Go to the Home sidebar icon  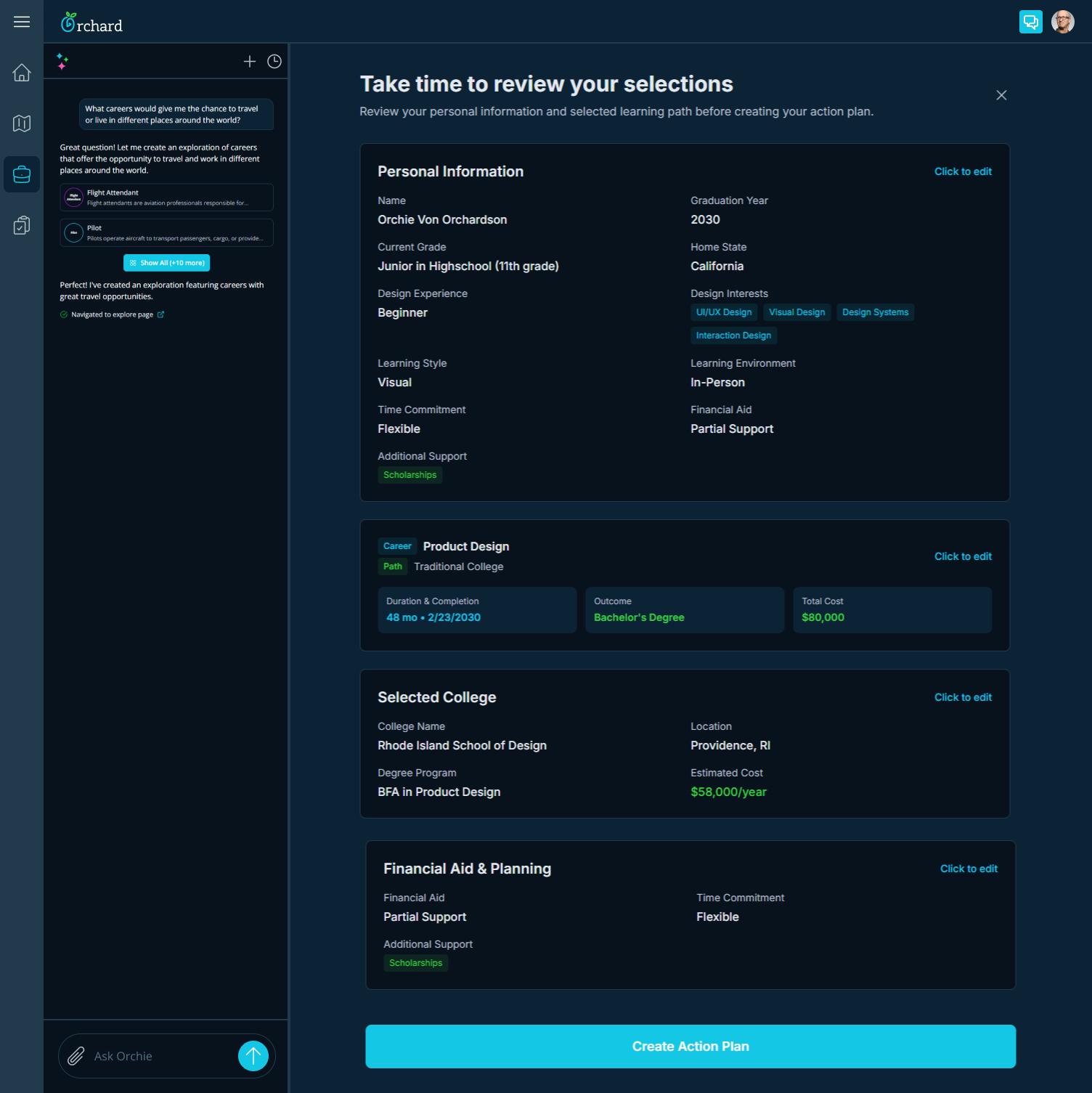pyautogui.click(x=22, y=73)
